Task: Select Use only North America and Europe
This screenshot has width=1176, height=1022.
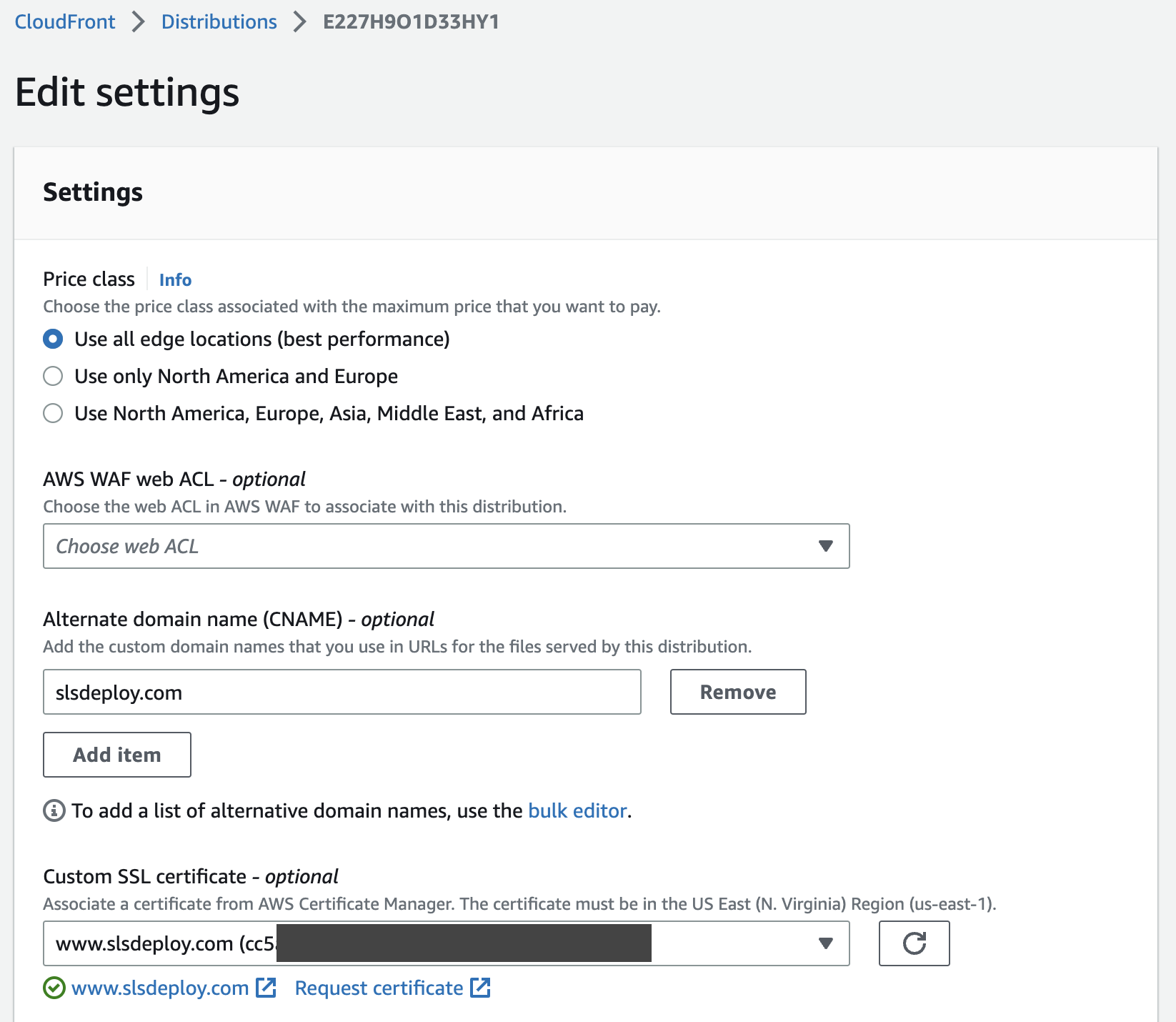Action: 53,376
